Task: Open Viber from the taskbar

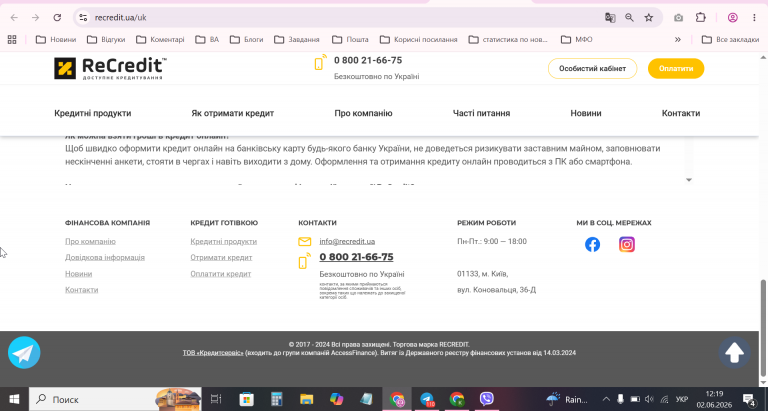Action: point(486,399)
